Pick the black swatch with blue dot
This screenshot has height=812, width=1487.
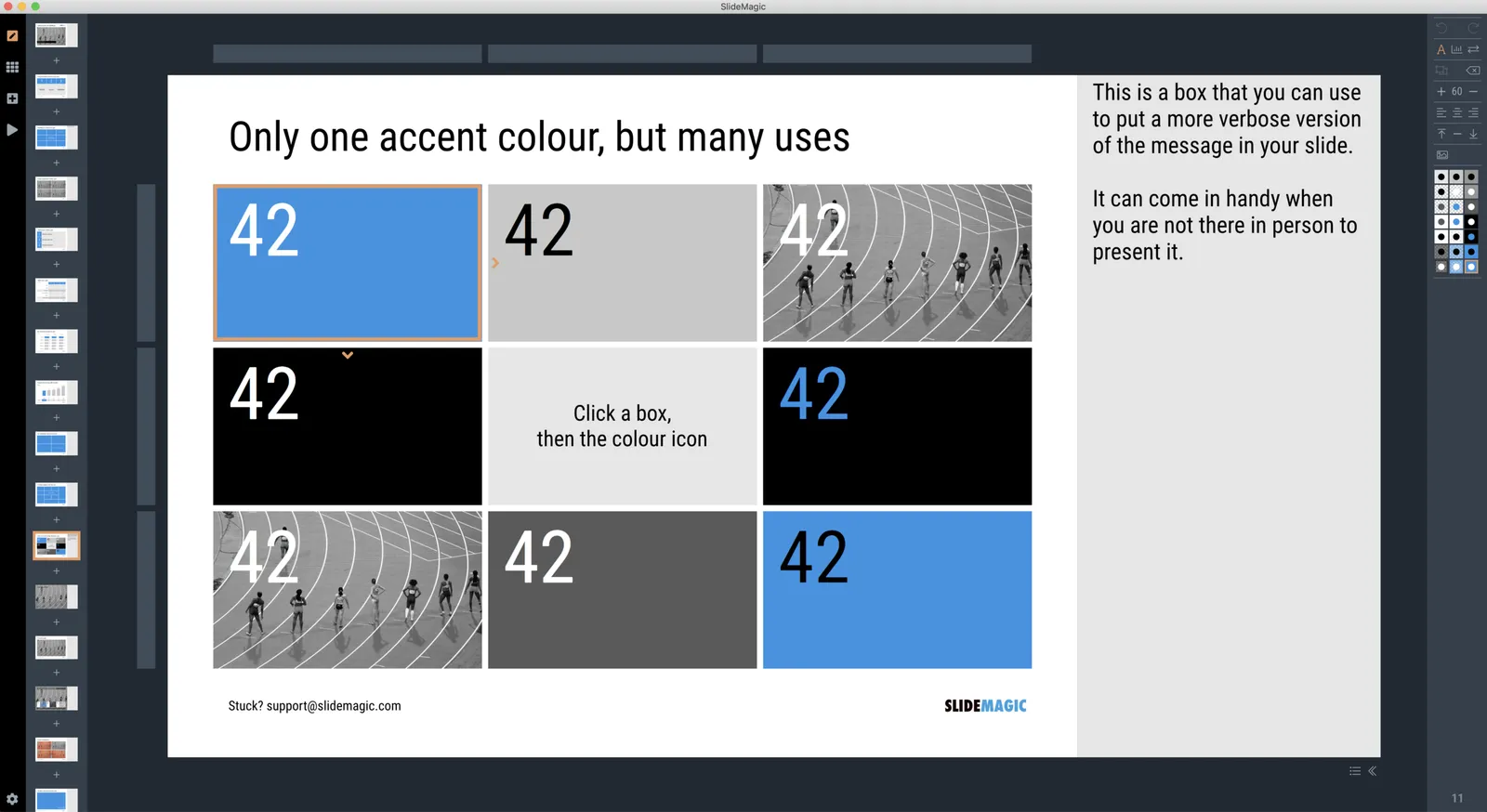tap(1471, 237)
